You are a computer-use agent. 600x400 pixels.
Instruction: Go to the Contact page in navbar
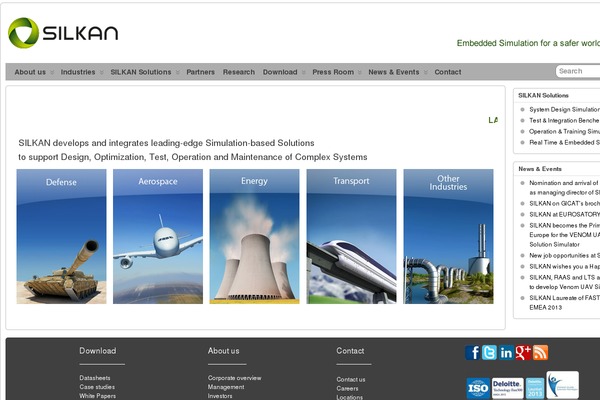point(448,72)
